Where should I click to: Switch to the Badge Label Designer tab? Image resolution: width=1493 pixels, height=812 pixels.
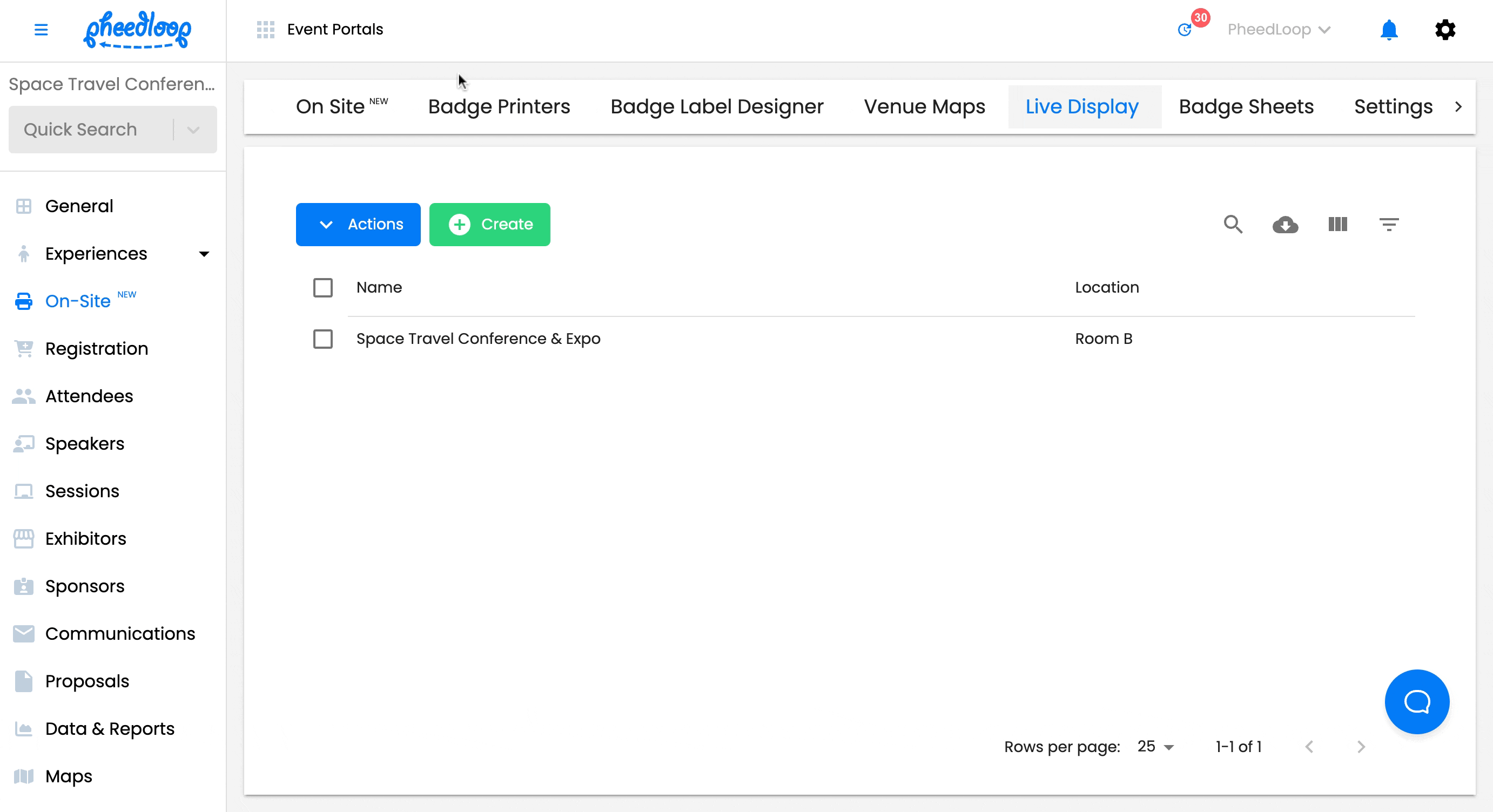[x=716, y=106]
